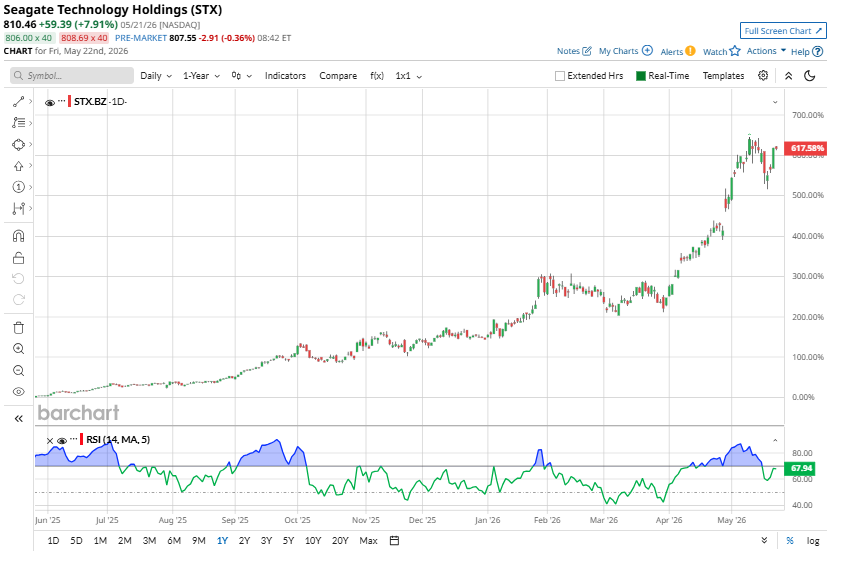The height and width of the screenshot is (562, 851).
Task: Open Full Screen Chart
Action: tap(783, 31)
